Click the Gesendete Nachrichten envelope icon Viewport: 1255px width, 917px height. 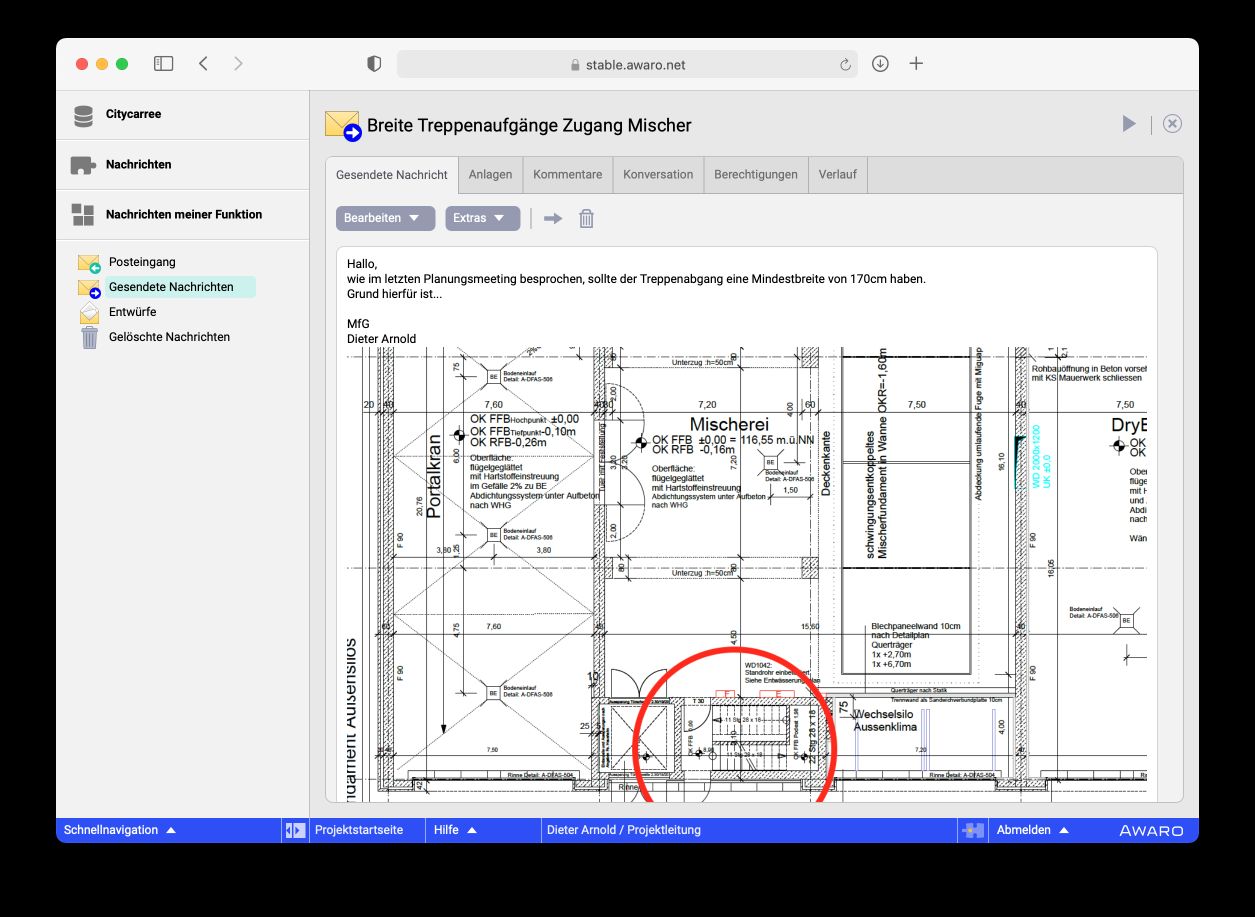click(x=89, y=288)
